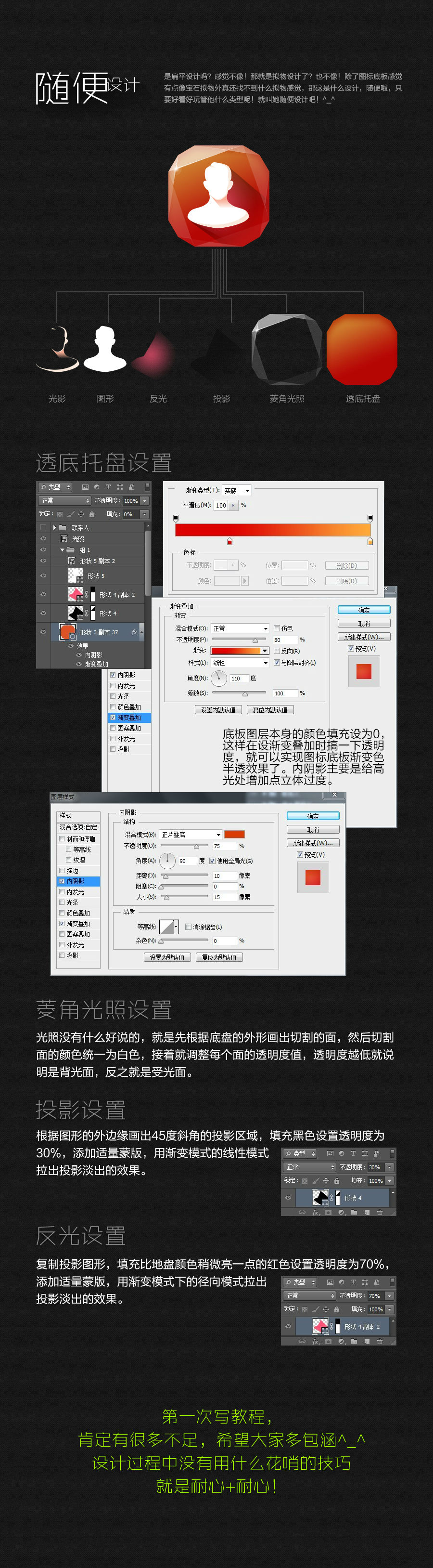Open 等高线 contour picker arrow
433x1568 pixels.
click(177, 927)
